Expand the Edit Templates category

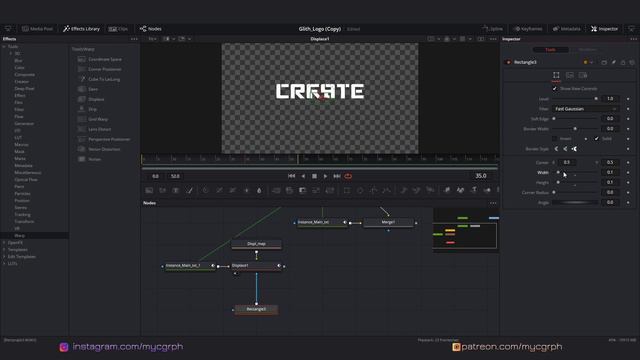(x=4, y=257)
